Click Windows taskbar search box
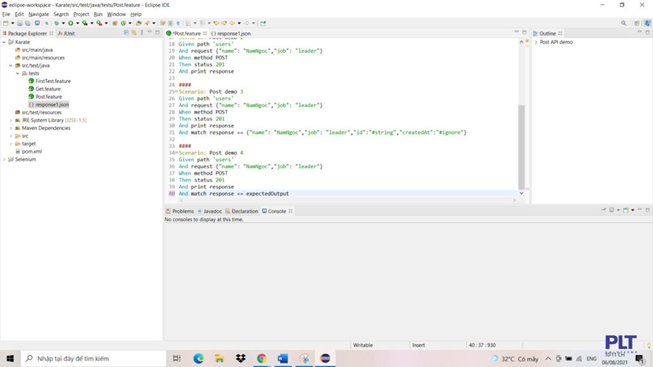 [94, 358]
